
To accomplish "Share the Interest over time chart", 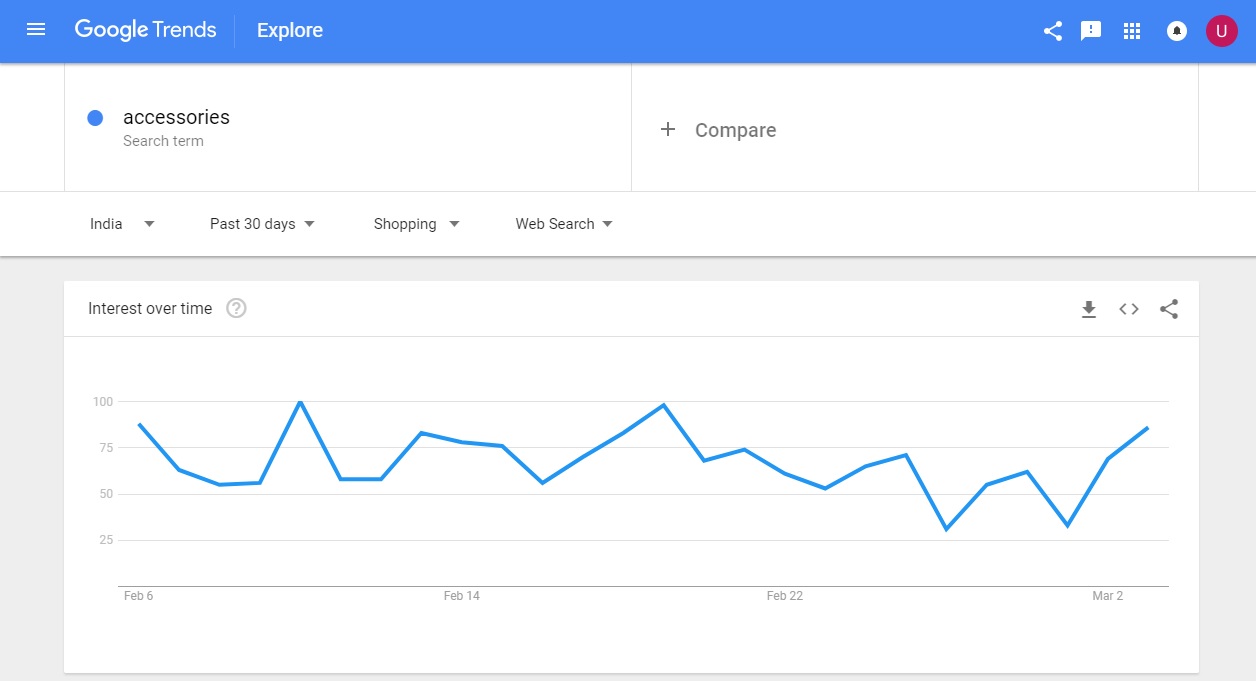I will (x=1169, y=309).
